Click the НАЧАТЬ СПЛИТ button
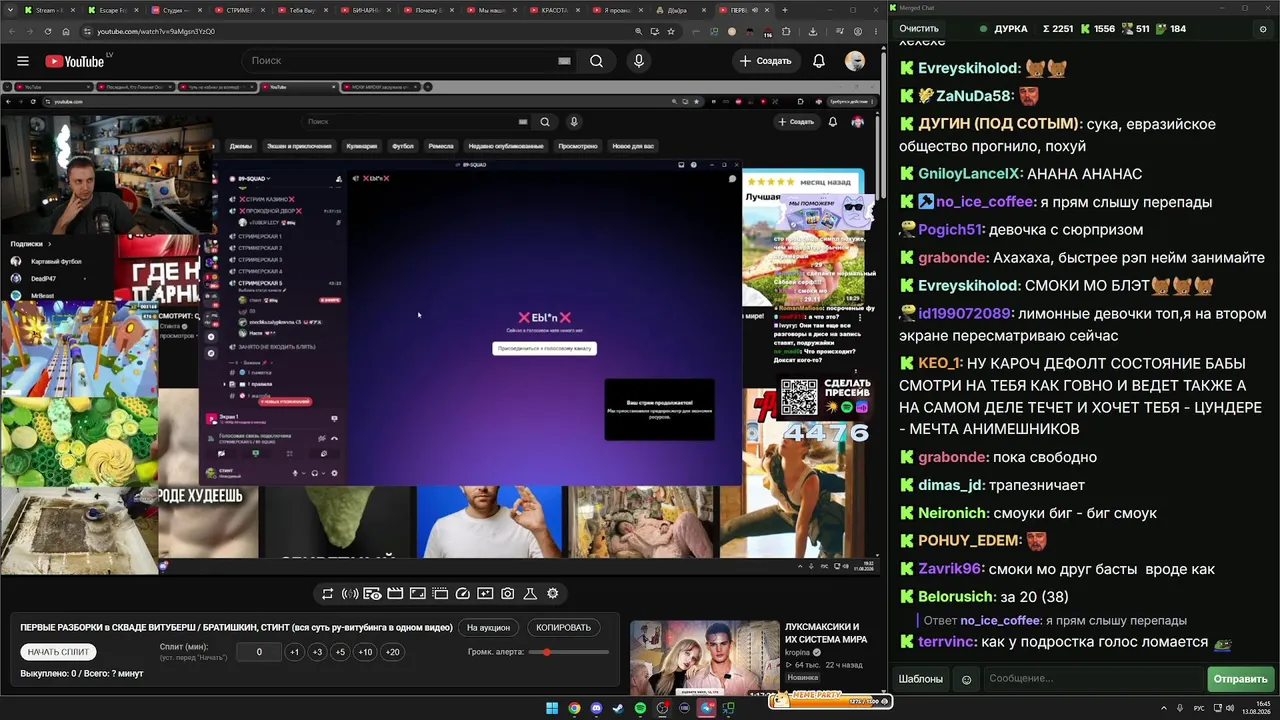The height and width of the screenshot is (720, 1280). coord(59,652)
